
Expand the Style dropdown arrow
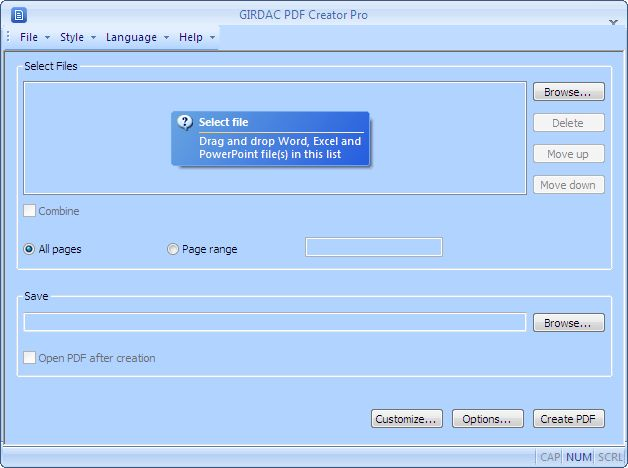[x=93, y=38]
